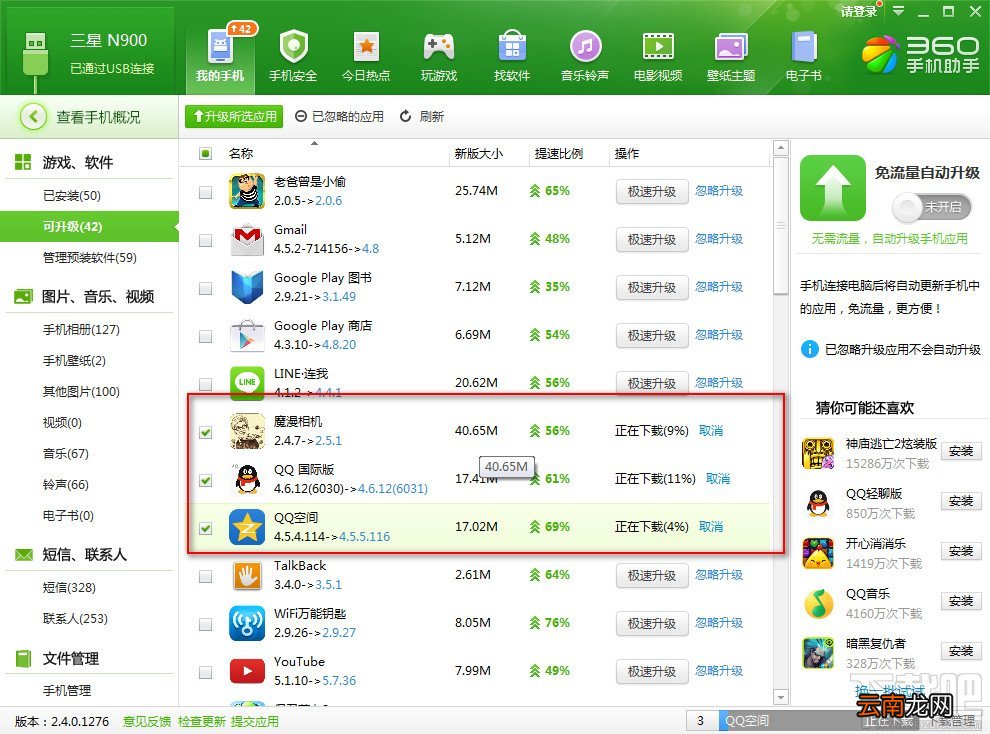Image resolution: width=990 pixels, height=734 pixels.
Task: Click the 神庙逃亡2炫装版 game icon
Action: (818, 453)
